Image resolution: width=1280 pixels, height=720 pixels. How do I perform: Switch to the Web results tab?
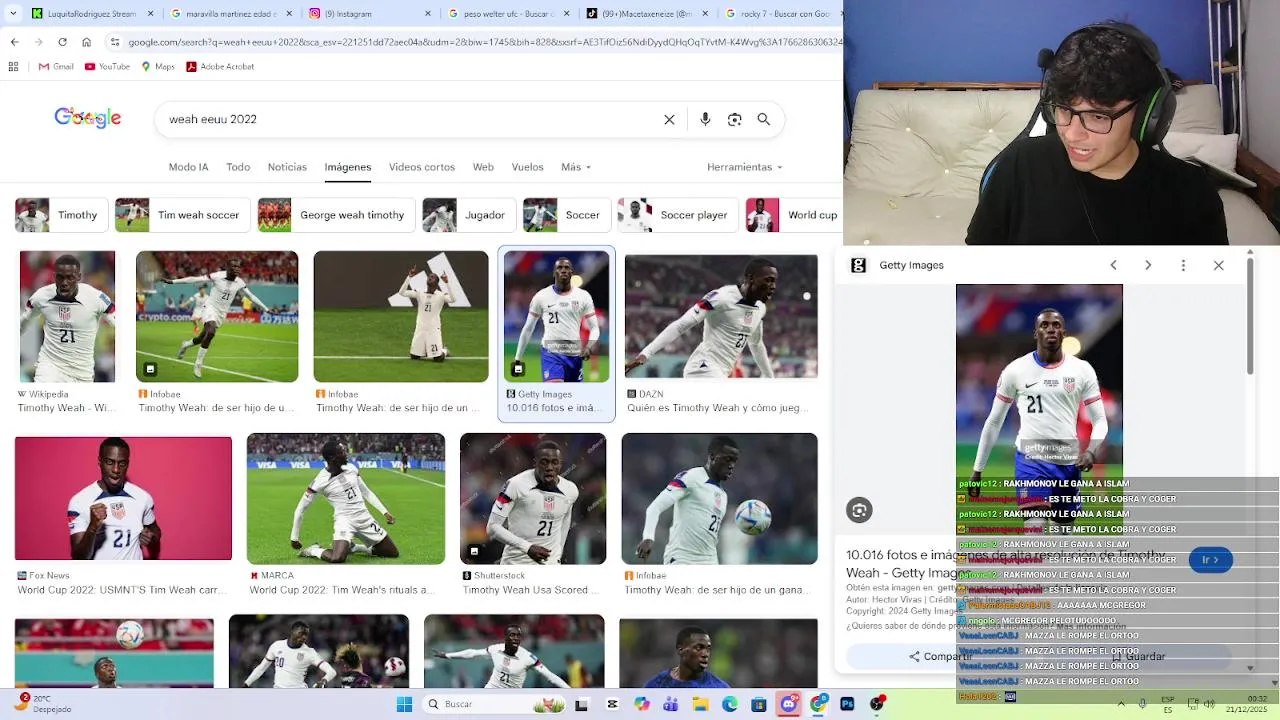483,167
